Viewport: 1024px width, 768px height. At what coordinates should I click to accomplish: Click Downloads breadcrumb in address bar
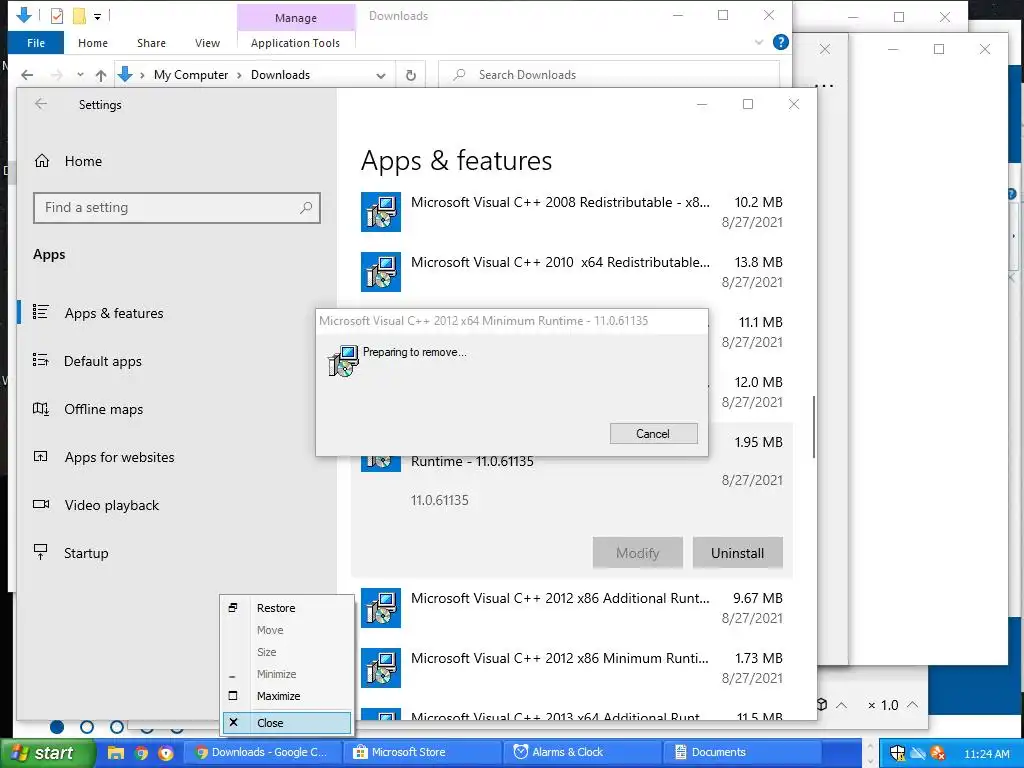pyautogui.click(x=280, y=75)
